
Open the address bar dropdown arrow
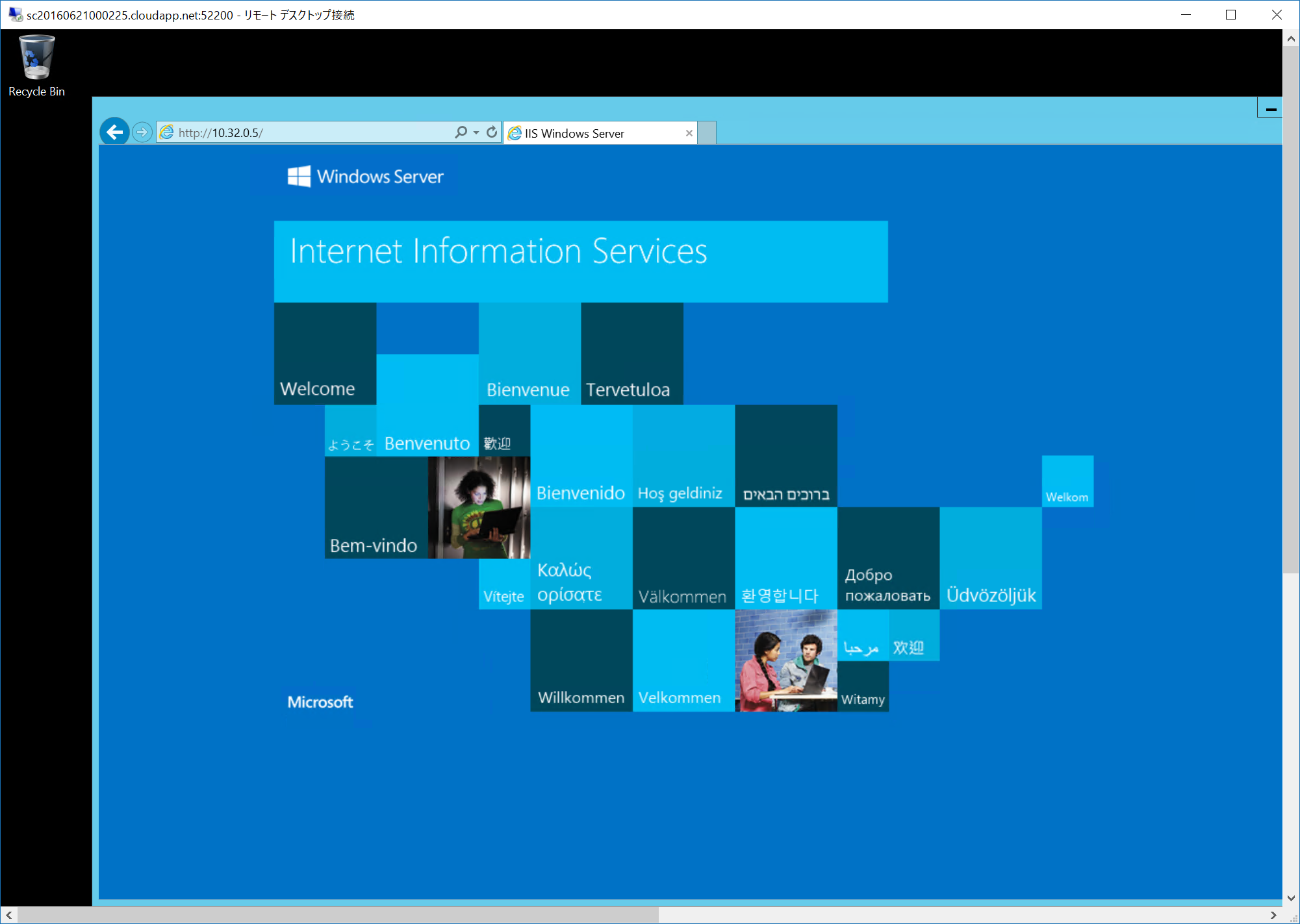click(x=476, y=132)
